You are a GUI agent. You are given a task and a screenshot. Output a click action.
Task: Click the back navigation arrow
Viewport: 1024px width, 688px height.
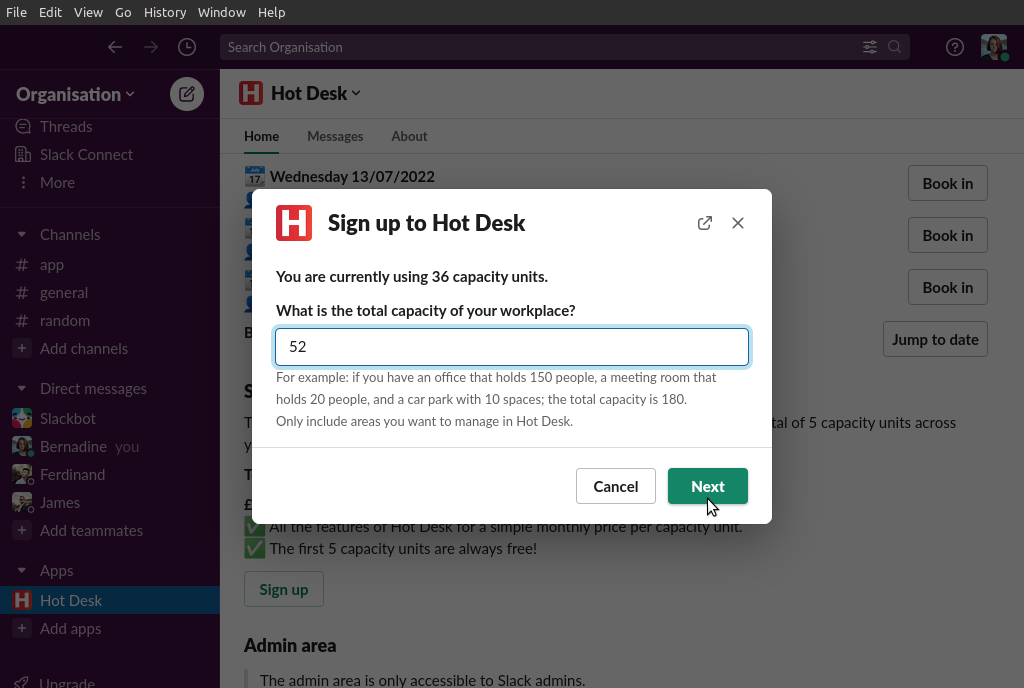pyautogui.click(x=115, y=47)
